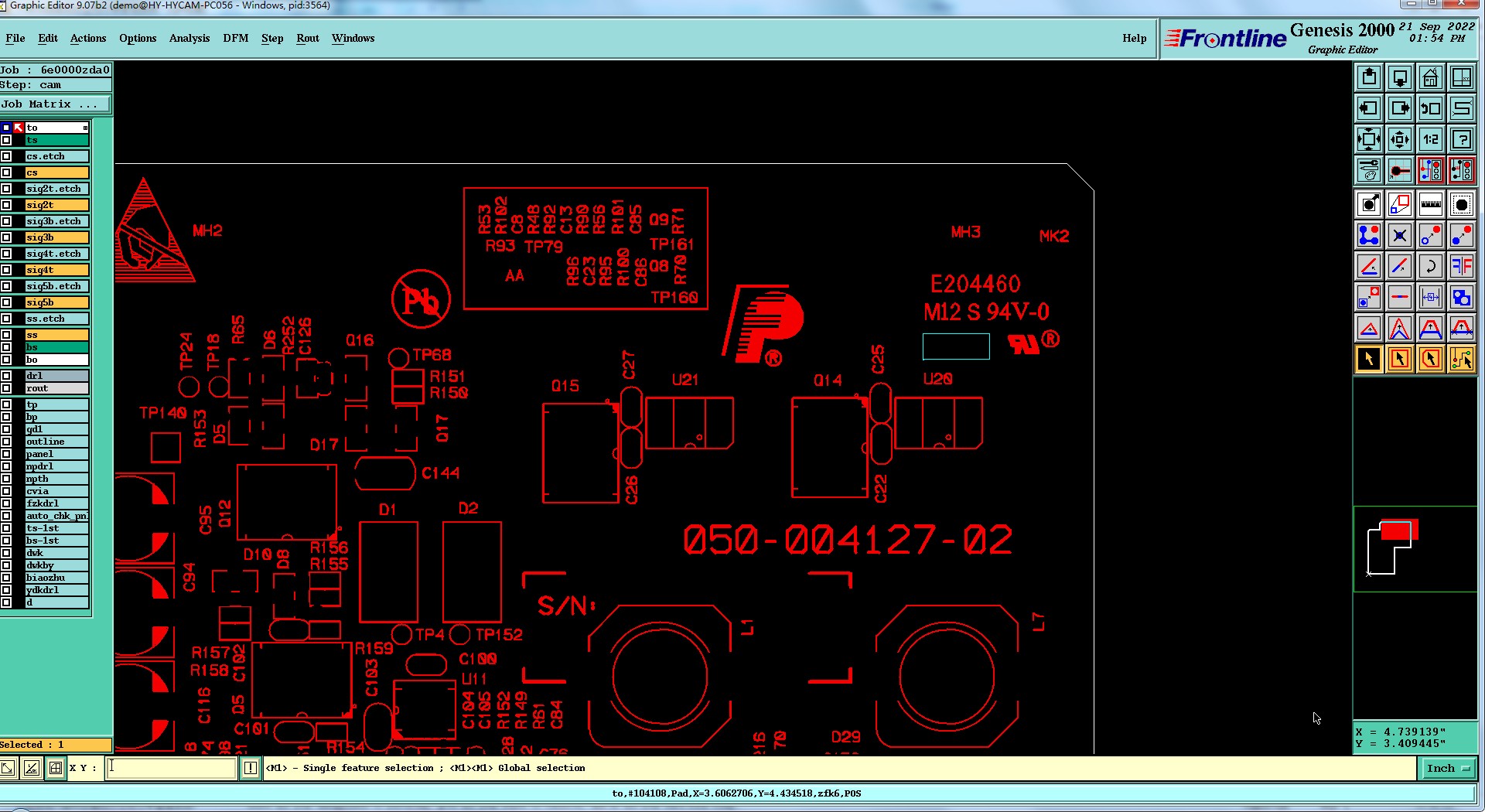Image resolution: width=1485 pixels, height=812 pixels.
Task: Click the pan down arrow tool
Action: point(1400,77)
